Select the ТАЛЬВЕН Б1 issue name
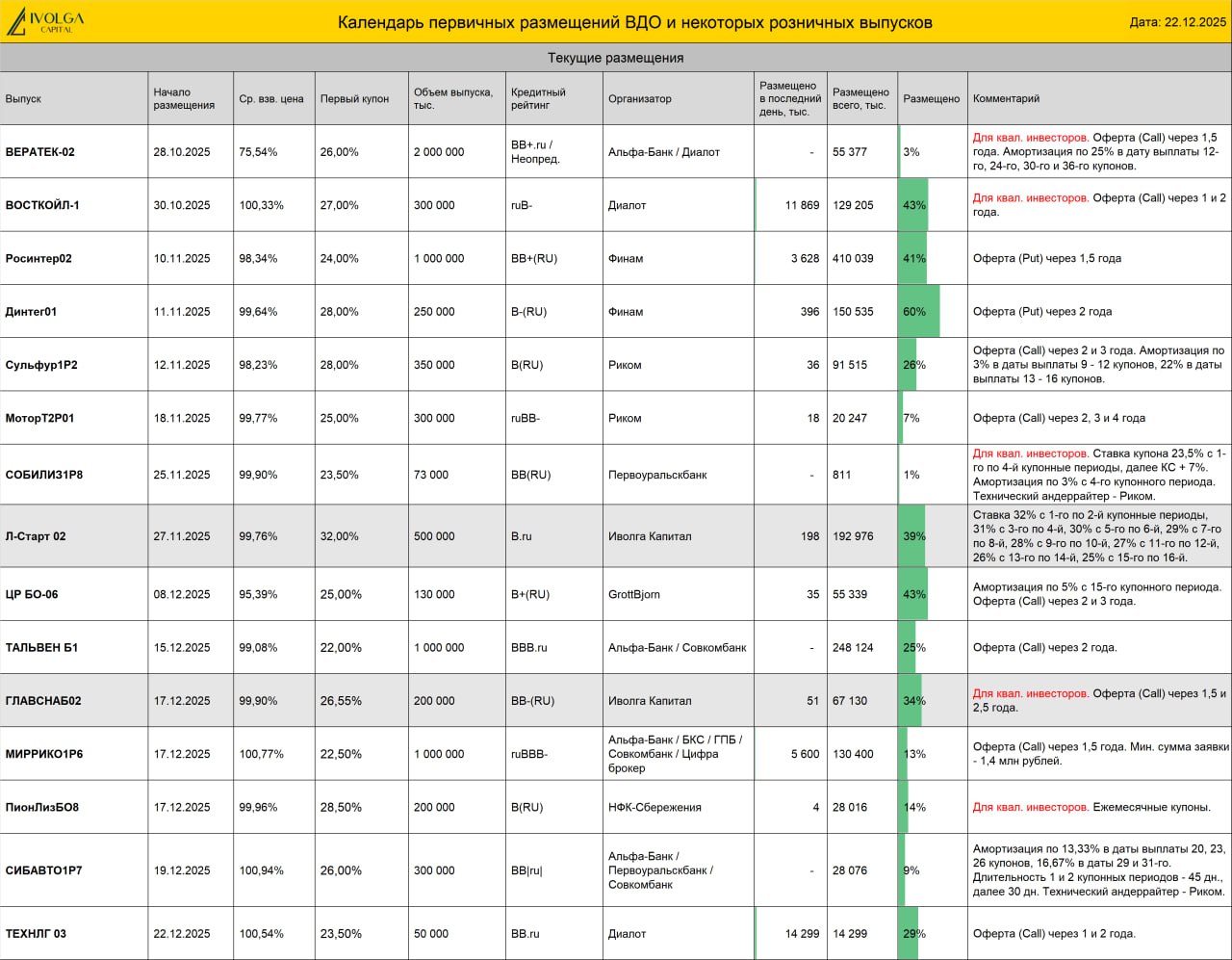 [x=41, y=648]
